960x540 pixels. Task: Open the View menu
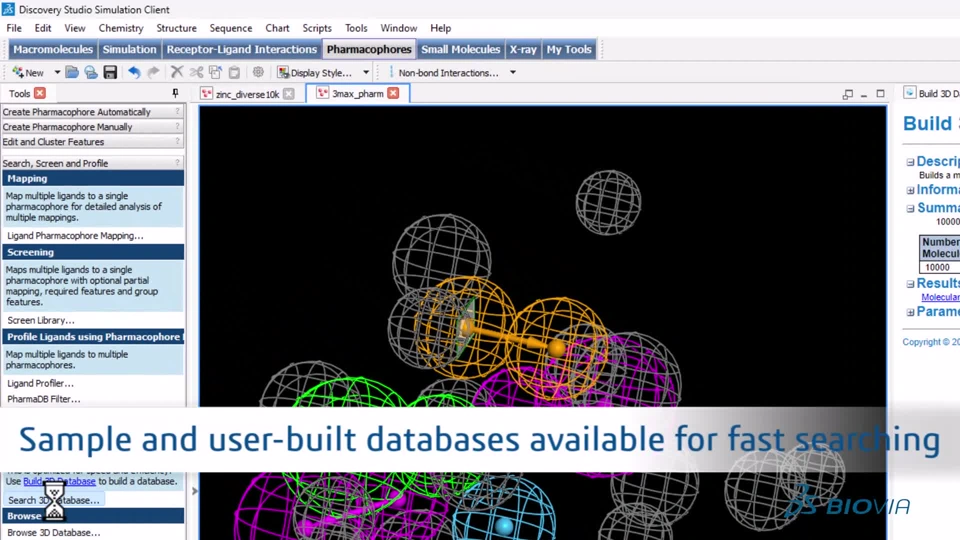coord(75,28)
